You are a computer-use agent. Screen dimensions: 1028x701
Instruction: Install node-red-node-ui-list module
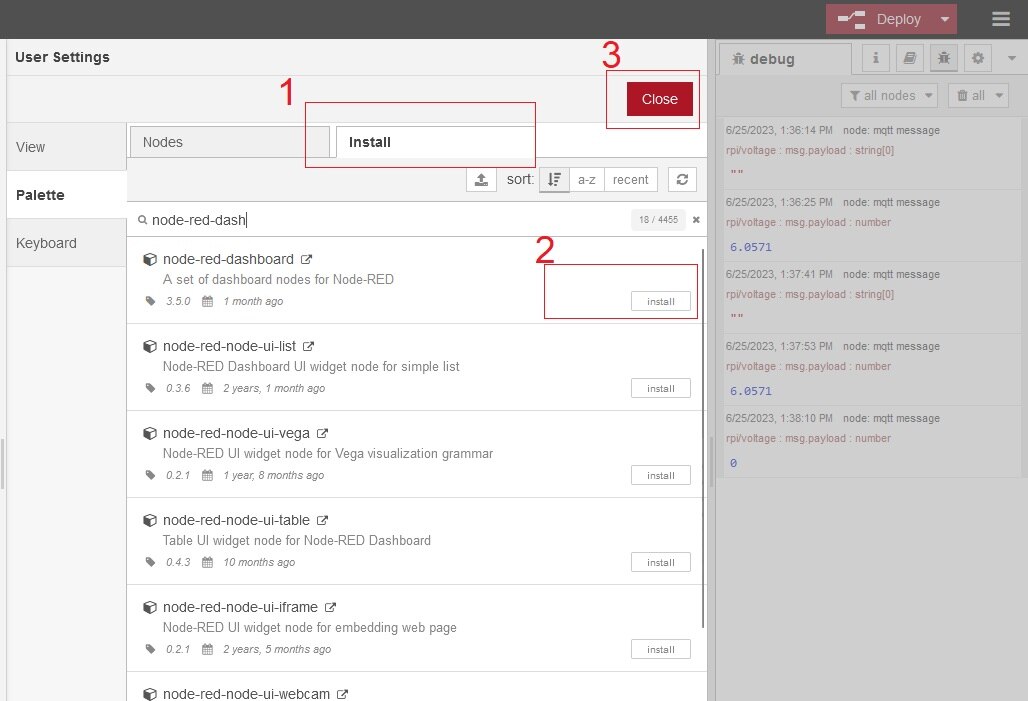tap(660, 388)
